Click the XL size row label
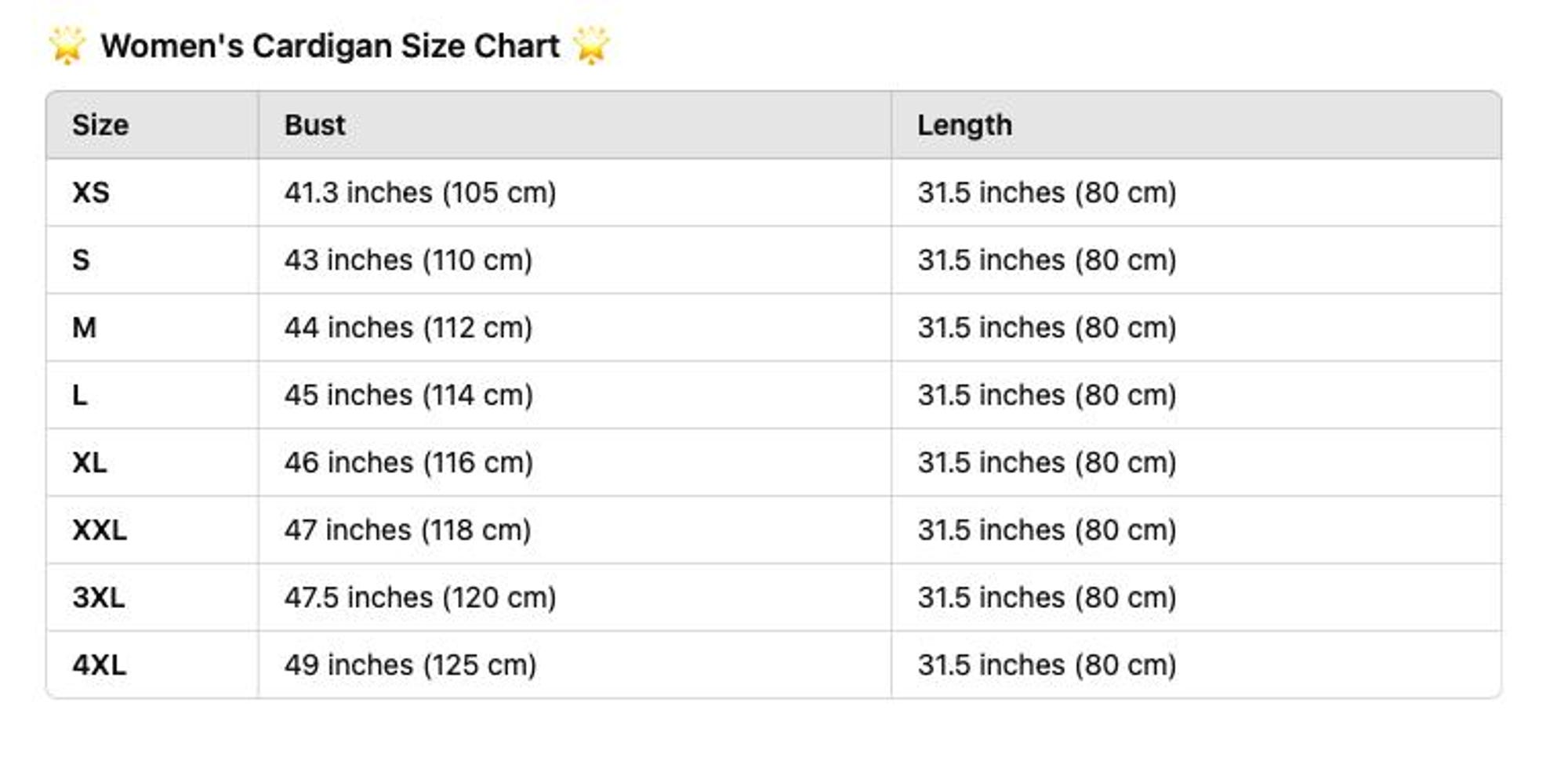The height and width of the screenshot is (771, 1568). tap(89, 462)
